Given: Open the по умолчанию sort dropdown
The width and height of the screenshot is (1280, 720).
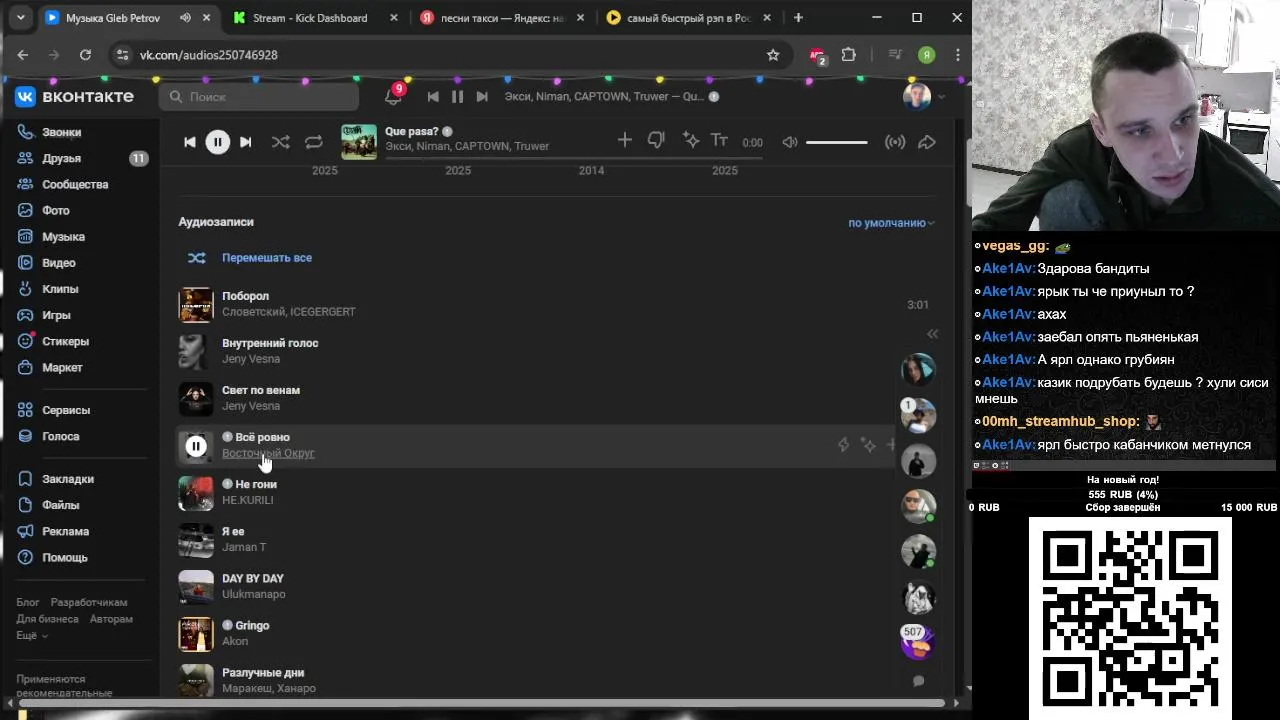Looking at the screenshot, I should [891, 223].
